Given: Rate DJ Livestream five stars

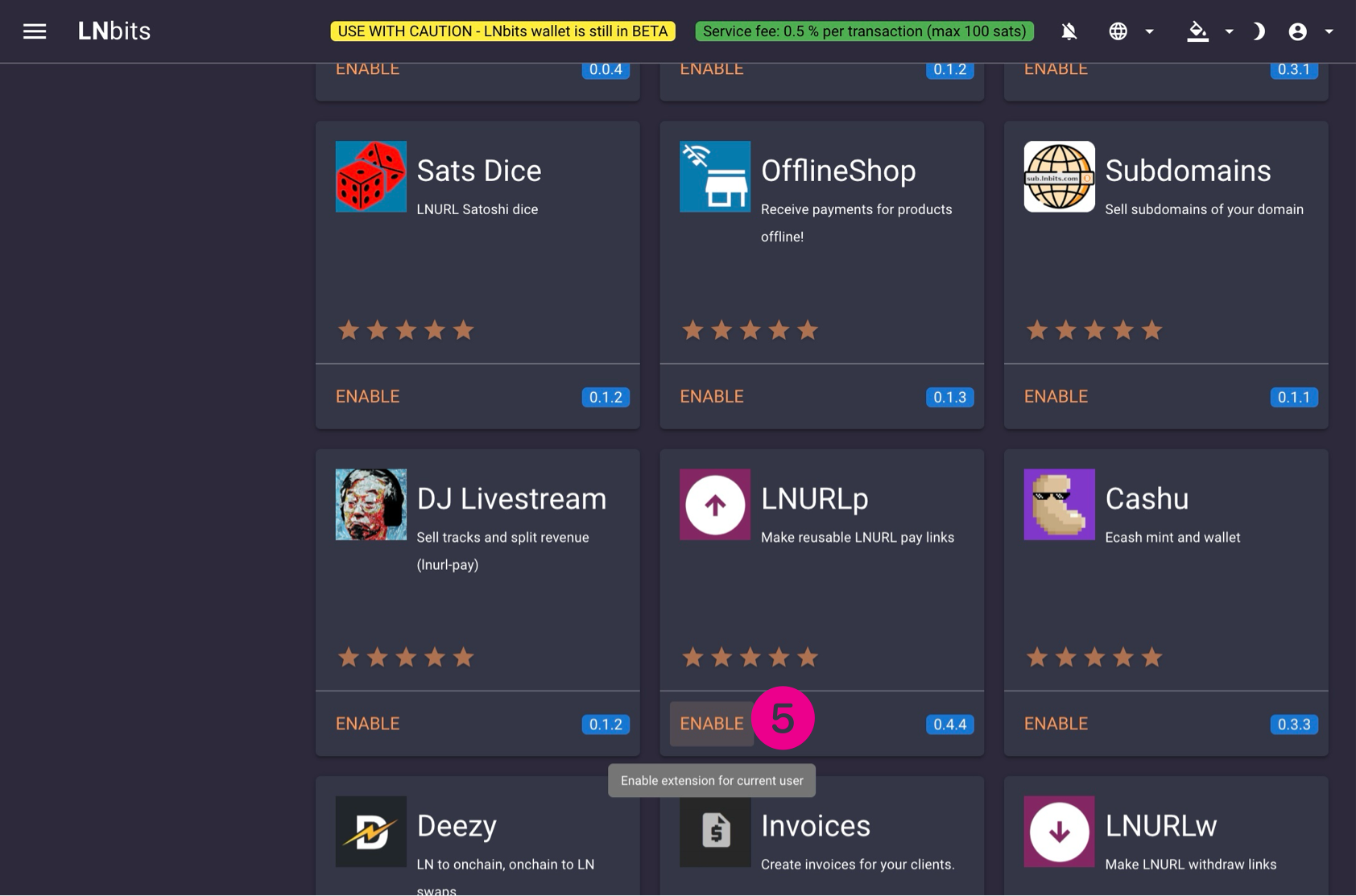Looking at the screenshot, I should click(463, 658).
